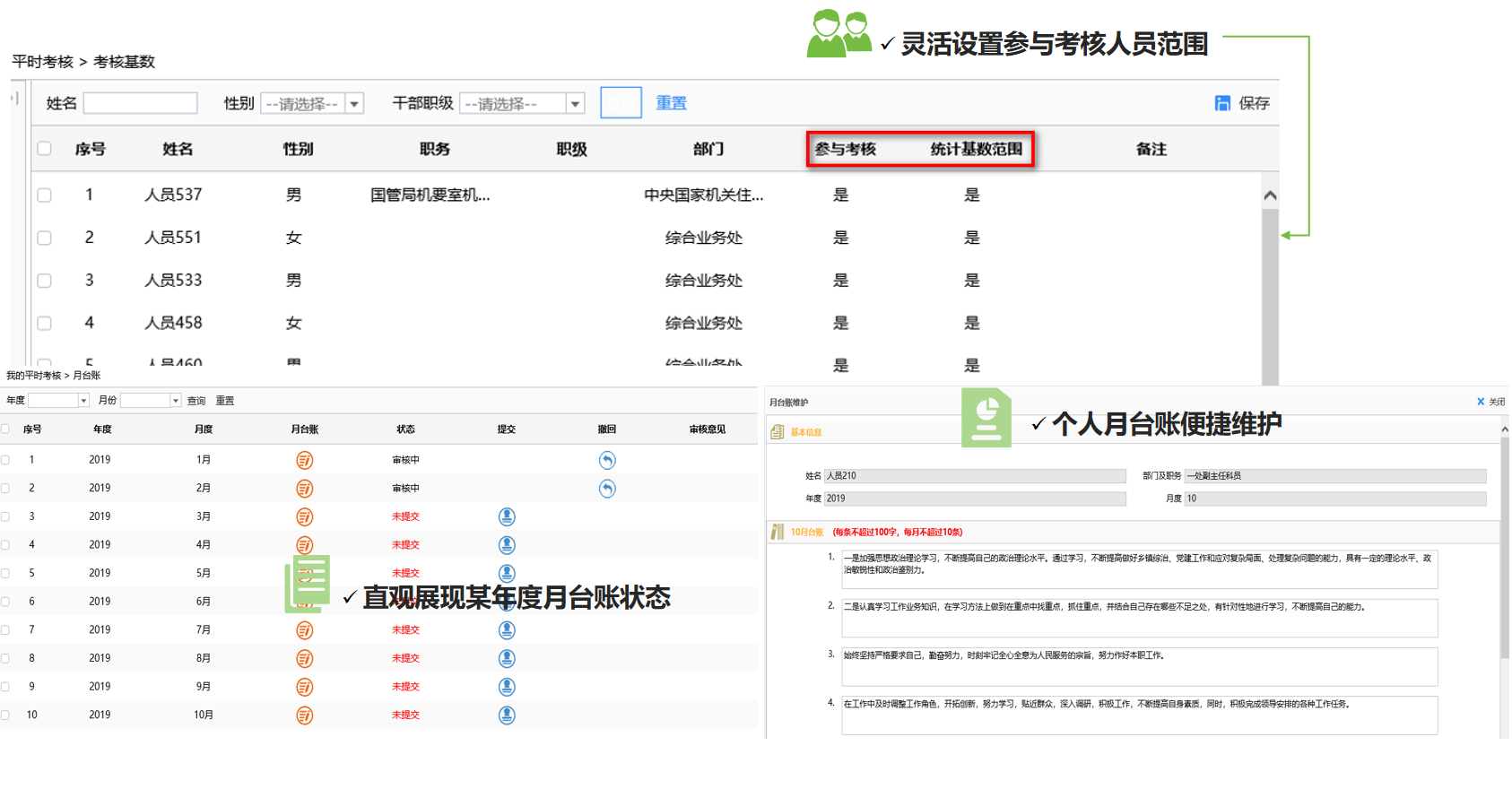Screen dimensions: 1512x789
Task: Close the 月台账维护 panel with X
Action: click(1481, 402)
